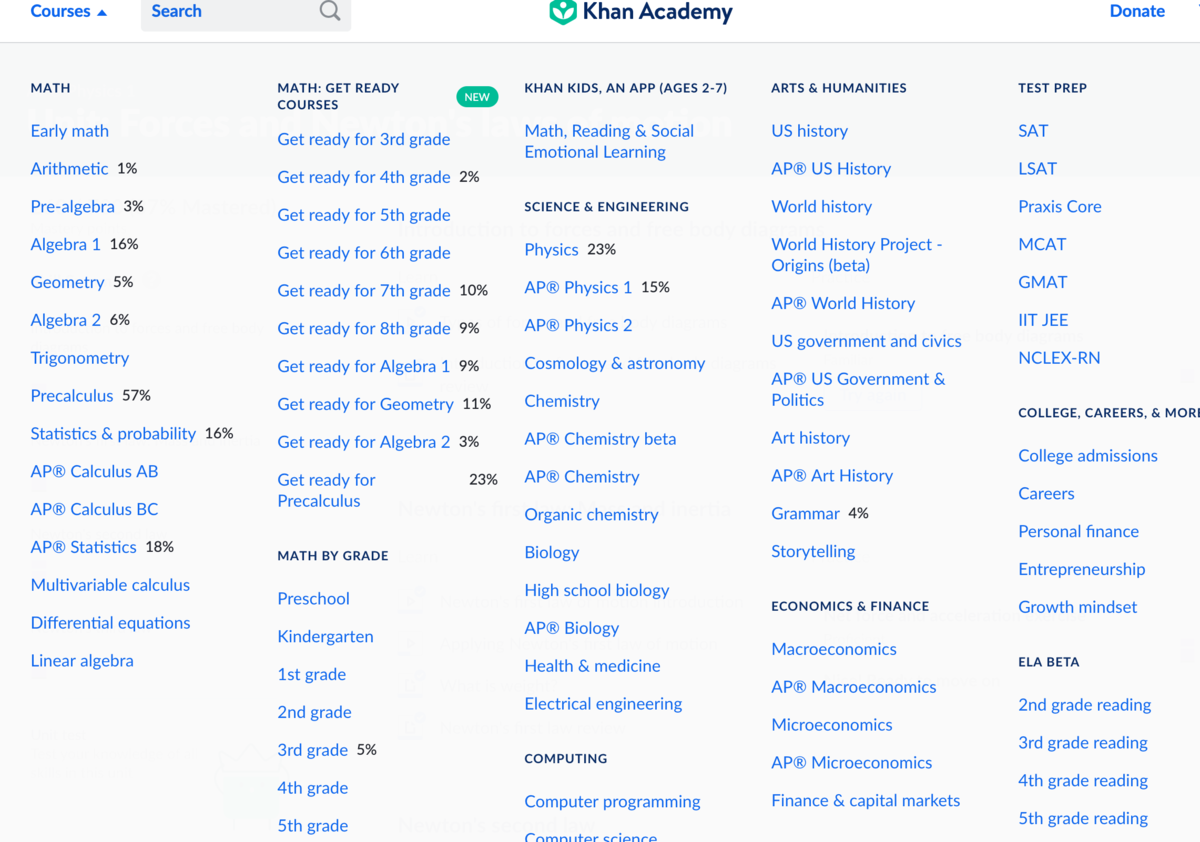Screen dimensions: 1200x842
Task: Select Praxis Core test prep
Action: tap(1060, 207)
